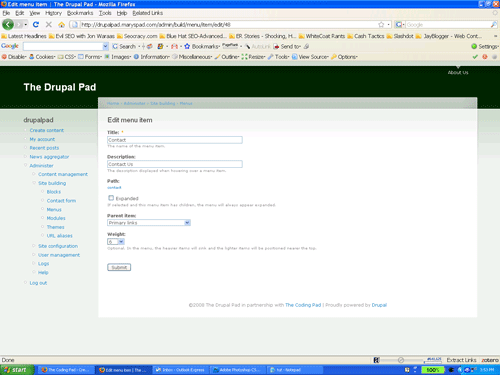Open WhiteCoat Rants bookmark folder

(322, 36)
